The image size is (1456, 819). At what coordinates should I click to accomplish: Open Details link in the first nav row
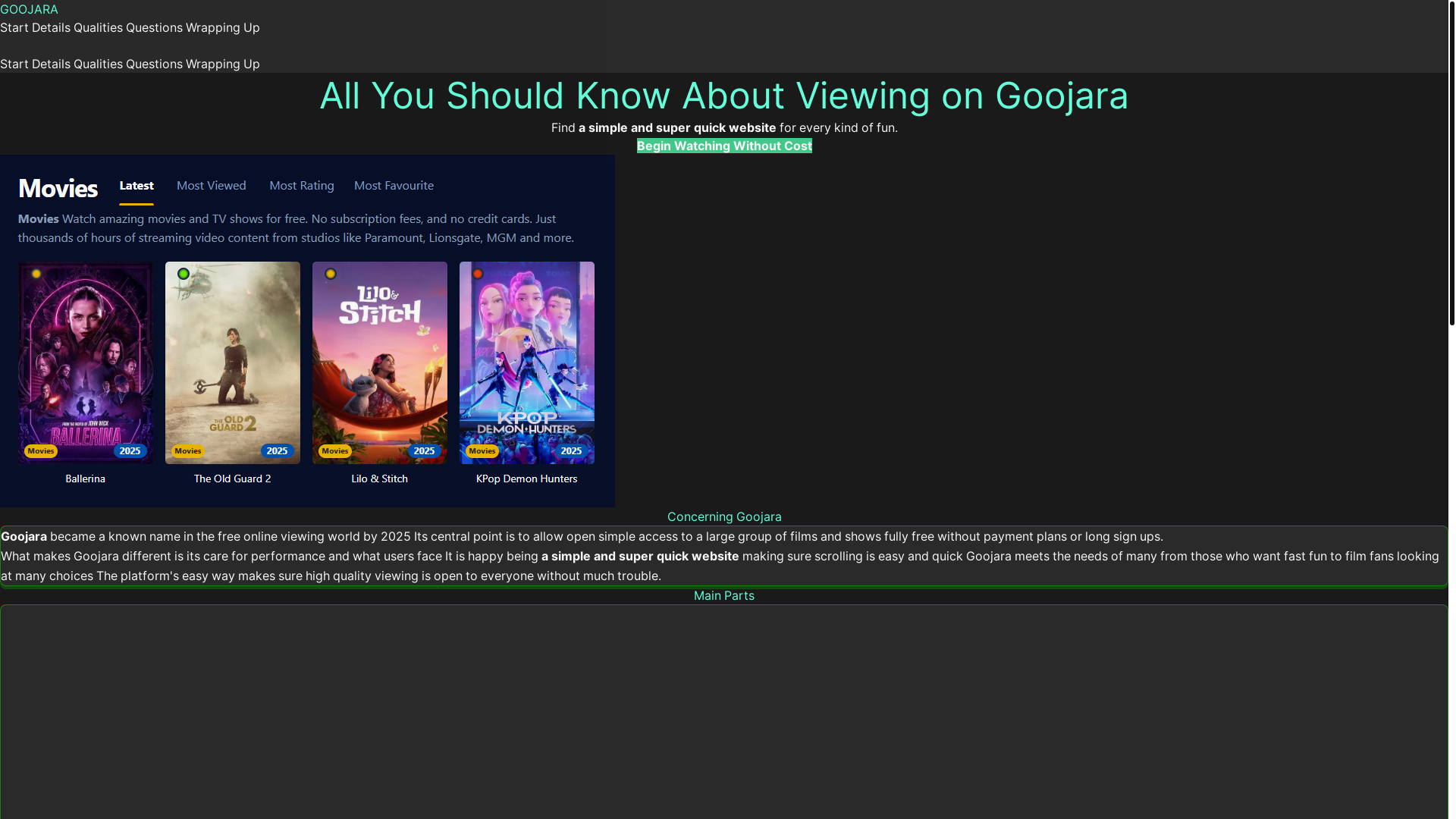coord(51,27)
